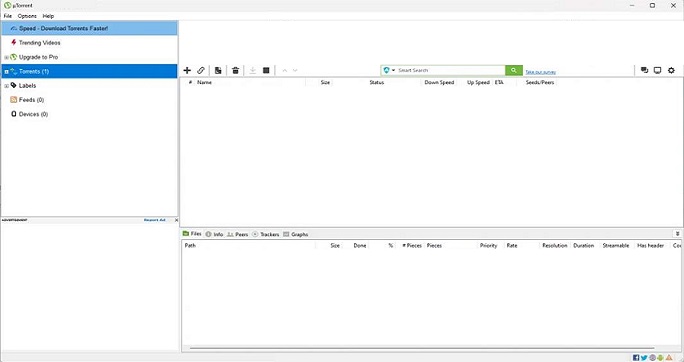Viewport: 684px width, 362px height.
Task: Click the Report Ad link
Action: (154, 220)
